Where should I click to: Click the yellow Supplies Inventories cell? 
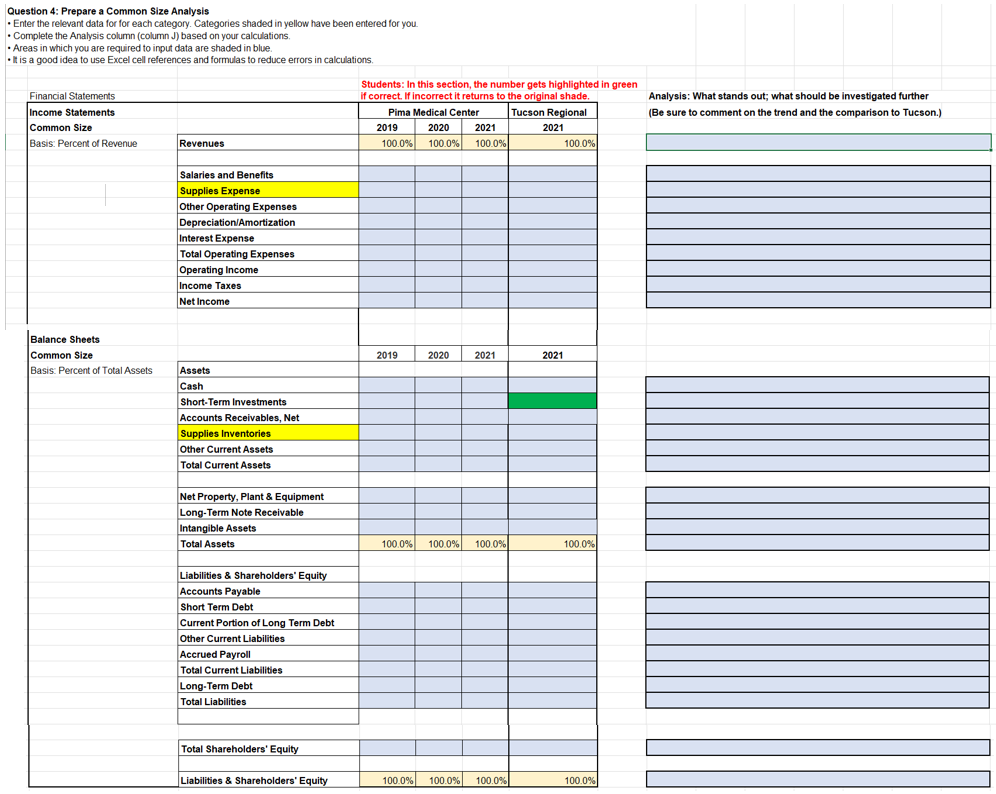(x=268, y=433)
